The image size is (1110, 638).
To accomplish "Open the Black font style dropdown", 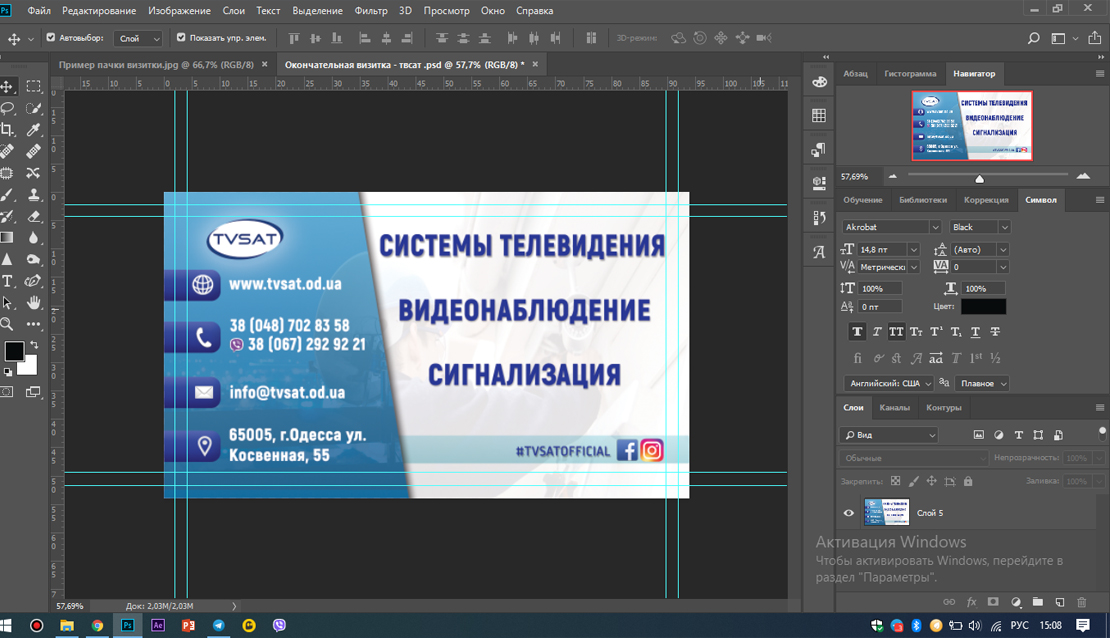I will pos(980,227).
